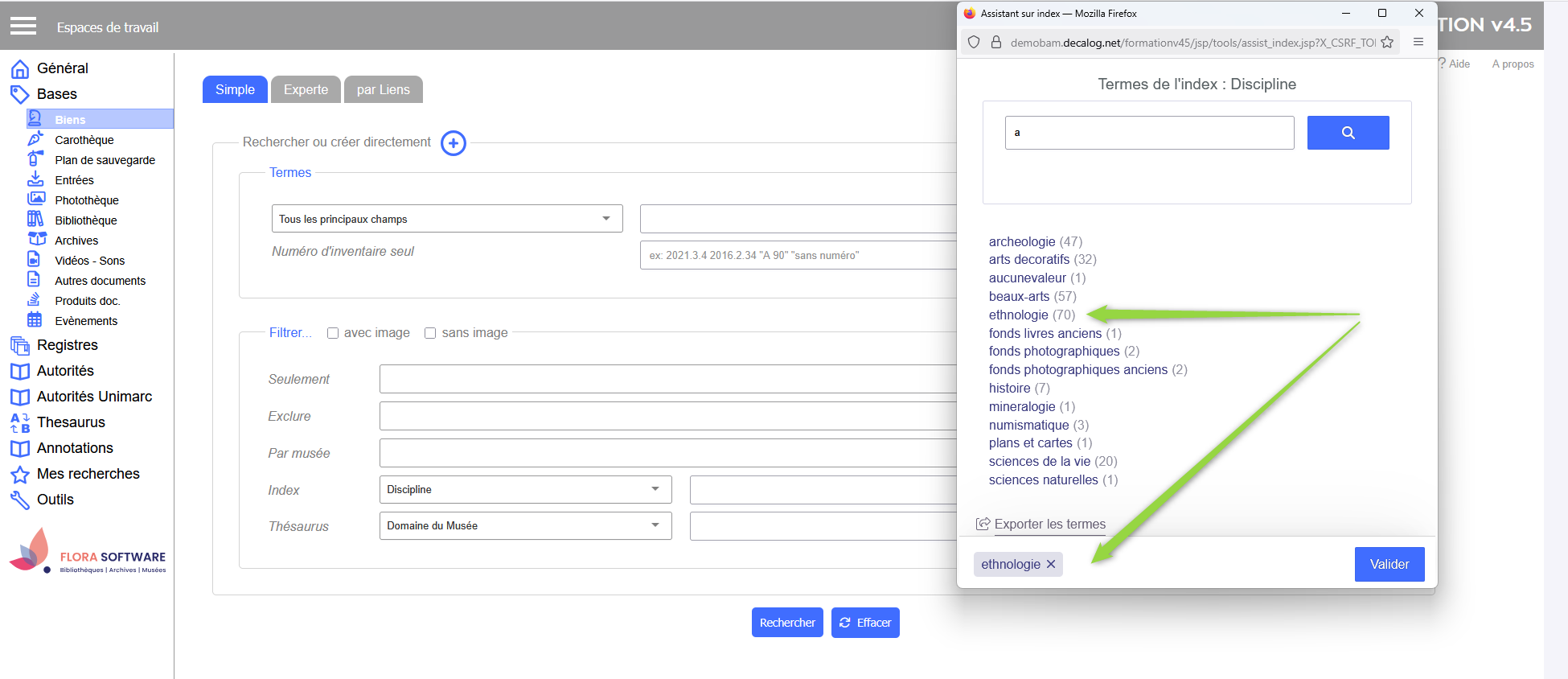Open the Photothèque section icon
This screenshot has height=679, width=1568.
click(x=35, y=200)
